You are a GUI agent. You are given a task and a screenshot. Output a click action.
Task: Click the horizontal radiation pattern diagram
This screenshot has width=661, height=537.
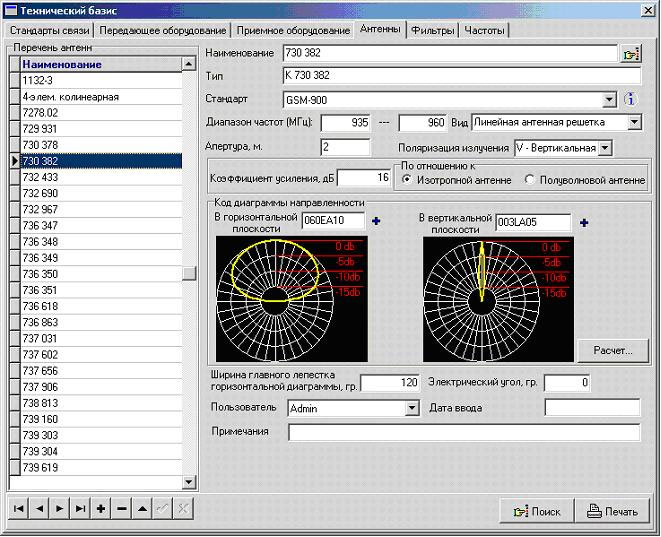point(292,299)
